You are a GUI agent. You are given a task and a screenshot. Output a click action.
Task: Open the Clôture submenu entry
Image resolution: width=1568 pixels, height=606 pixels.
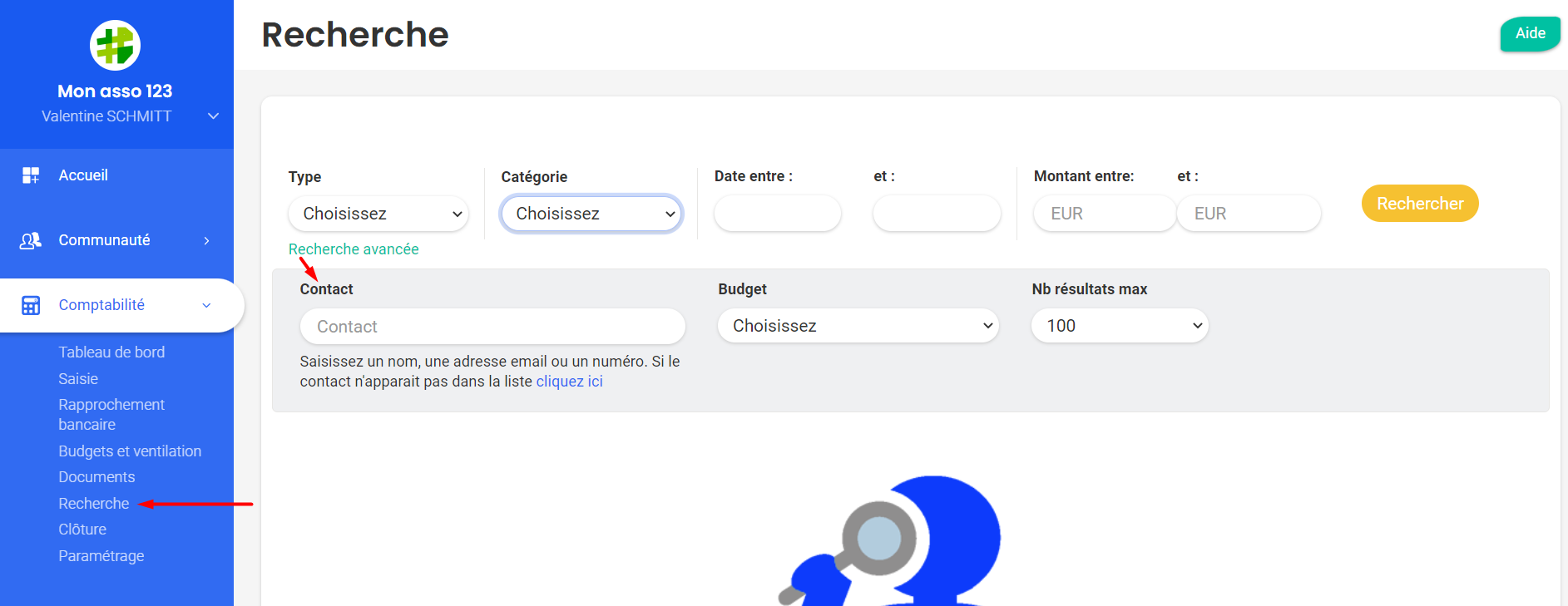pos(82,530)
